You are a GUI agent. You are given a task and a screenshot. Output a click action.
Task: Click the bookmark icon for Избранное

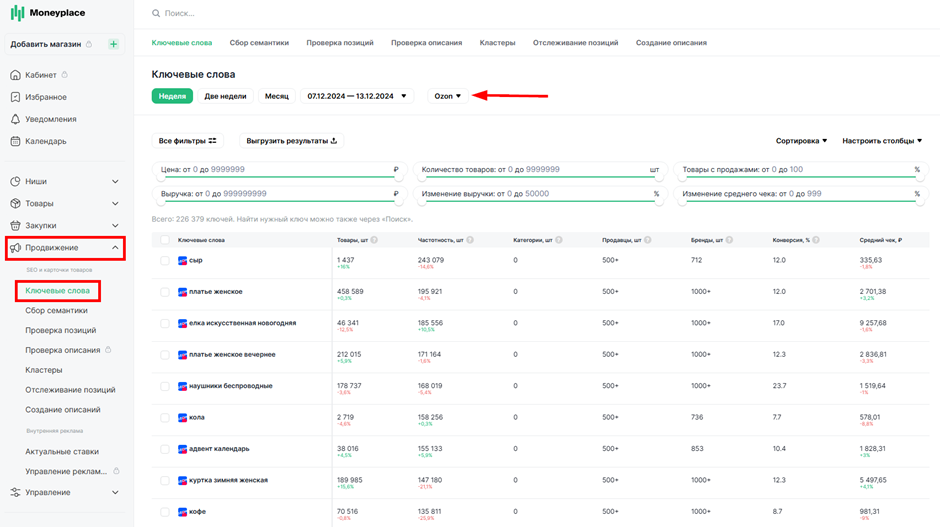point(16,97)
